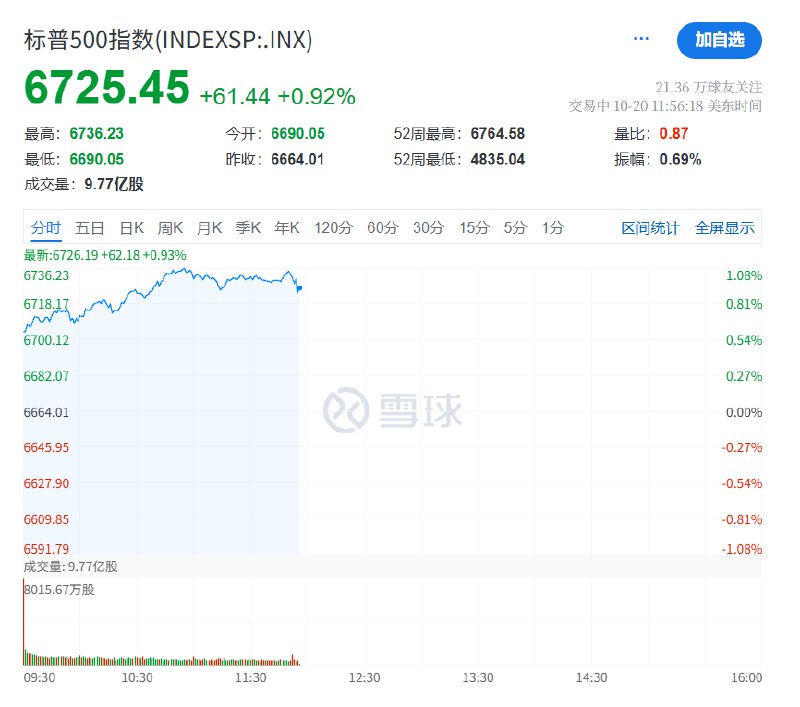Click the 52周最高 value 6764.58
Image resolution: width=800 pixels, height=707 pixels.
click(497, 134)
